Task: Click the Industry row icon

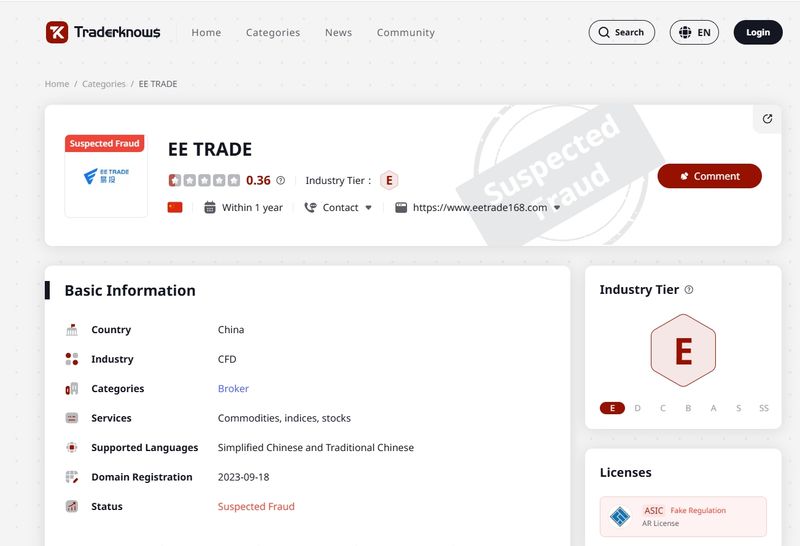Action: (x=72, y=359)
